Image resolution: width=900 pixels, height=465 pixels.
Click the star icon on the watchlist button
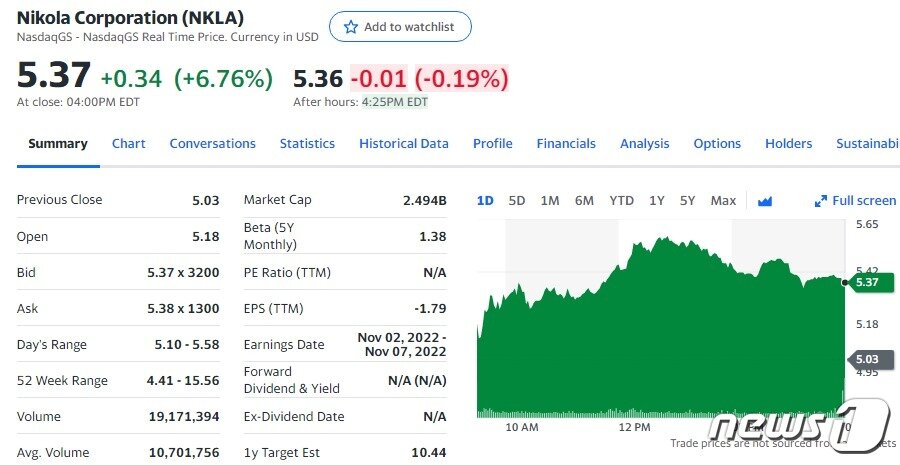tap(351, 27)
